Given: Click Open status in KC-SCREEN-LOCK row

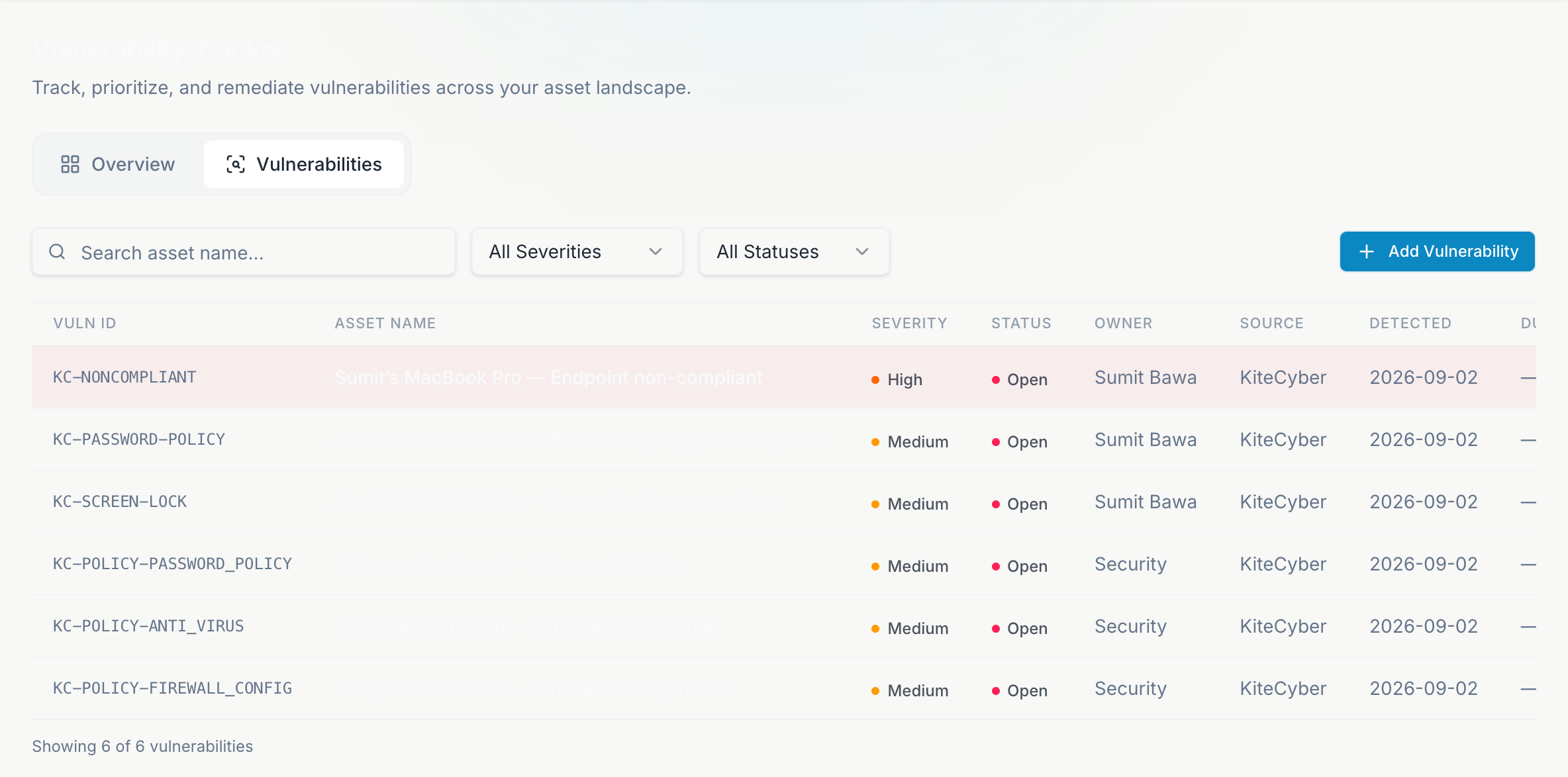Looking at the screenshot, I should click(1020, 504).
